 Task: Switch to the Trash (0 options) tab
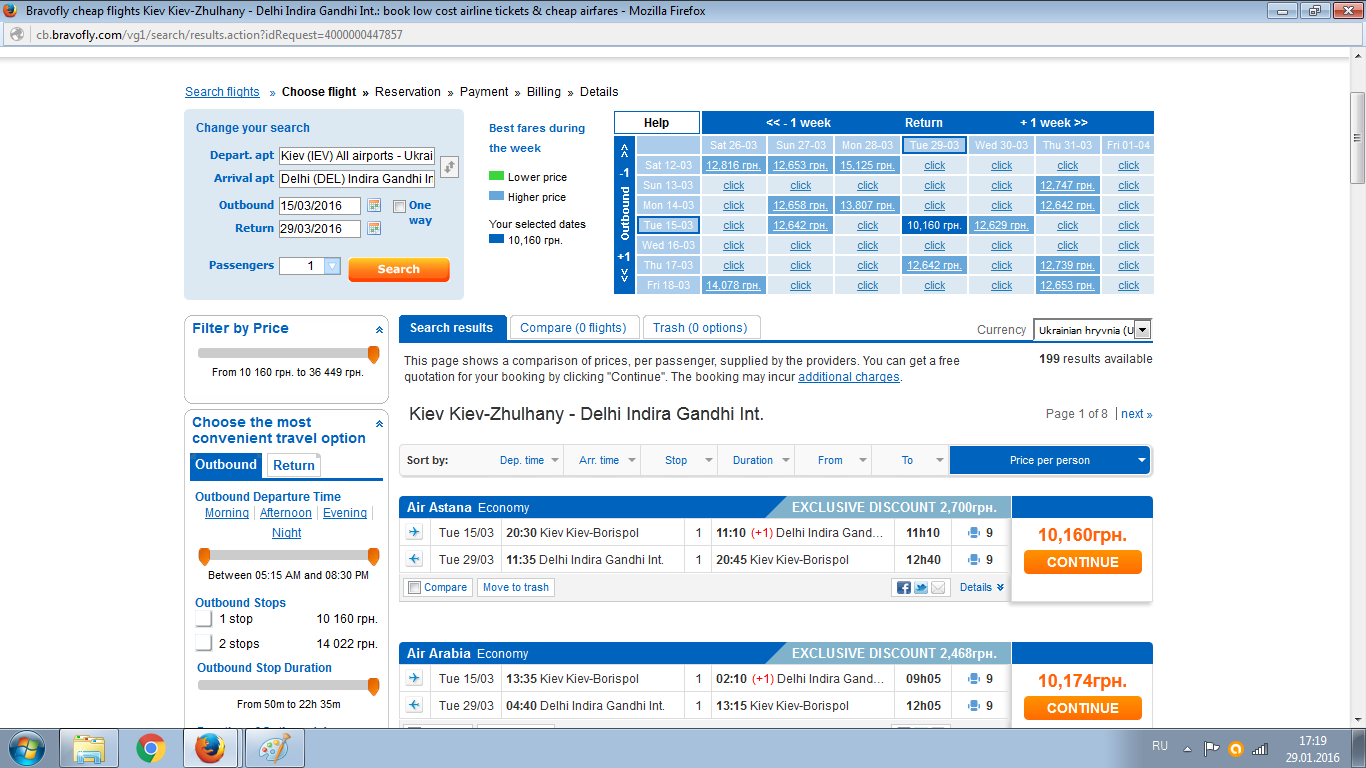(700, 328)
